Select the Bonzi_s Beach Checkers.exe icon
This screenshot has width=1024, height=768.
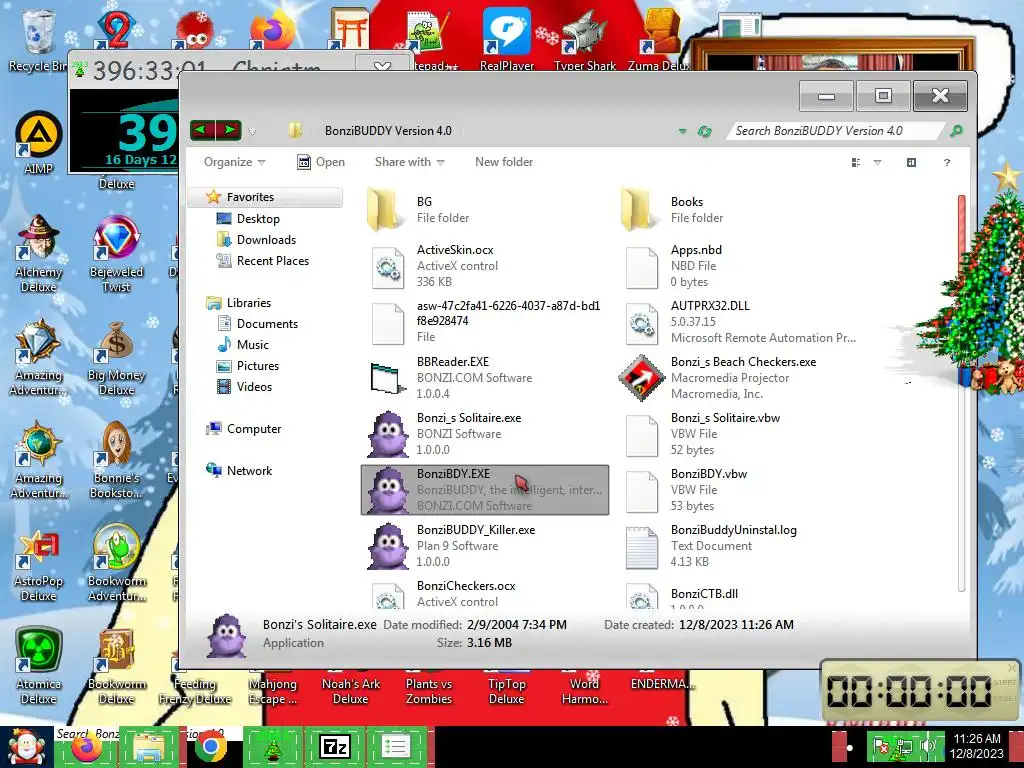(x=642, y=377)
